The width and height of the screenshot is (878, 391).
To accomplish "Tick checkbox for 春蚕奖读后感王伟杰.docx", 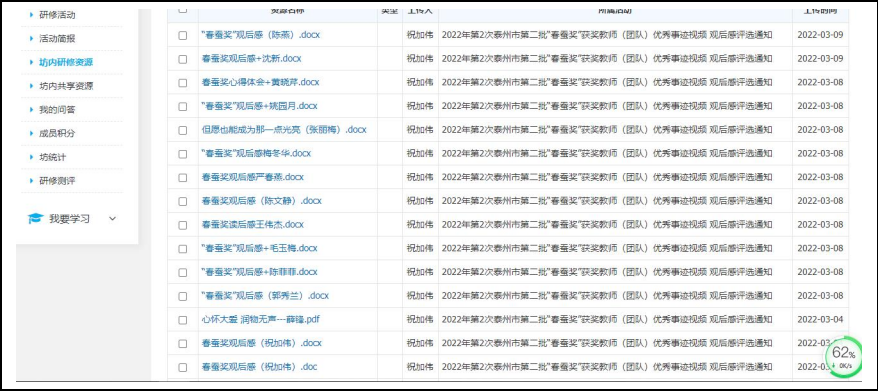I will [x=183, y=225].
